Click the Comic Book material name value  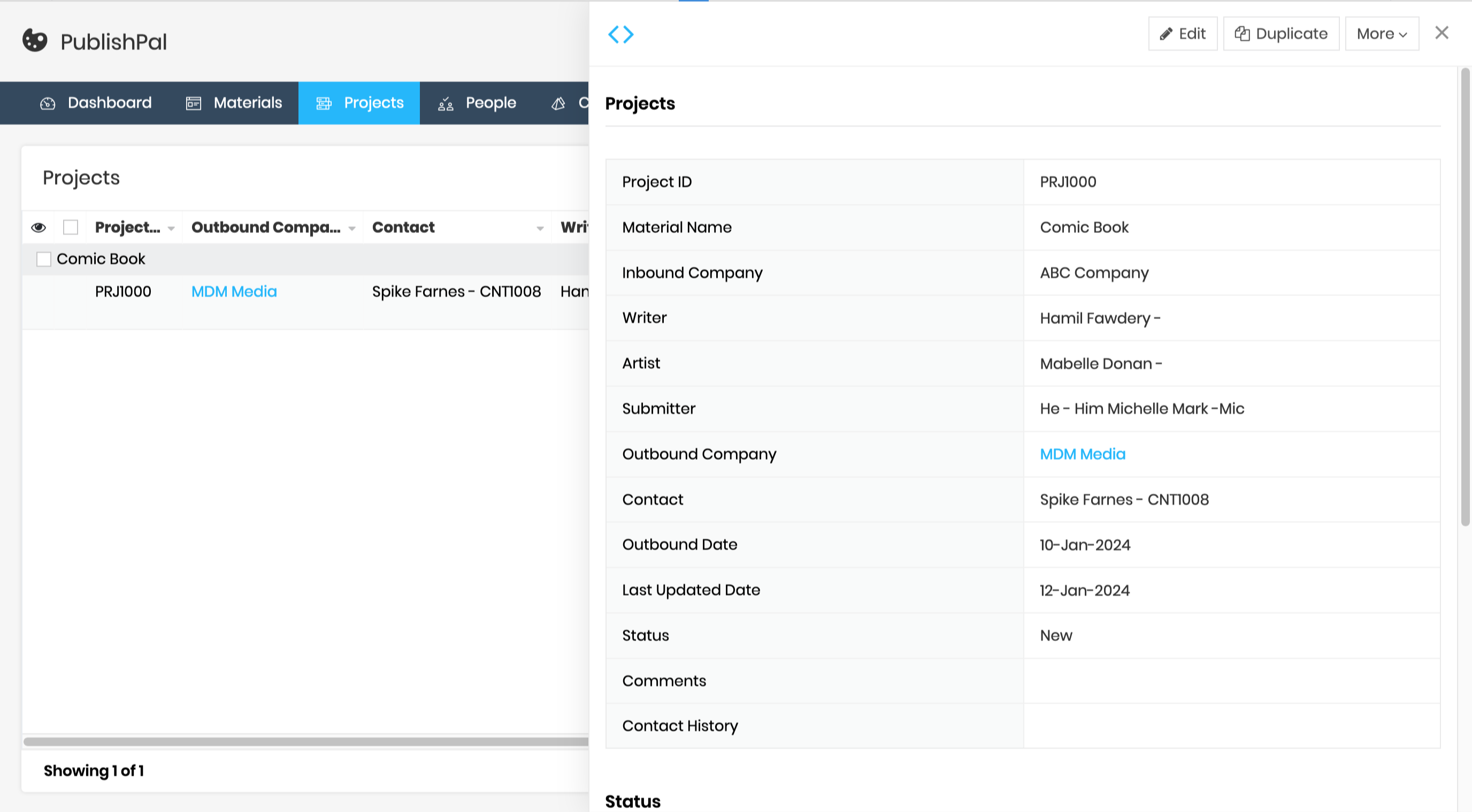pyautogui.click(x=1084, y=227)
